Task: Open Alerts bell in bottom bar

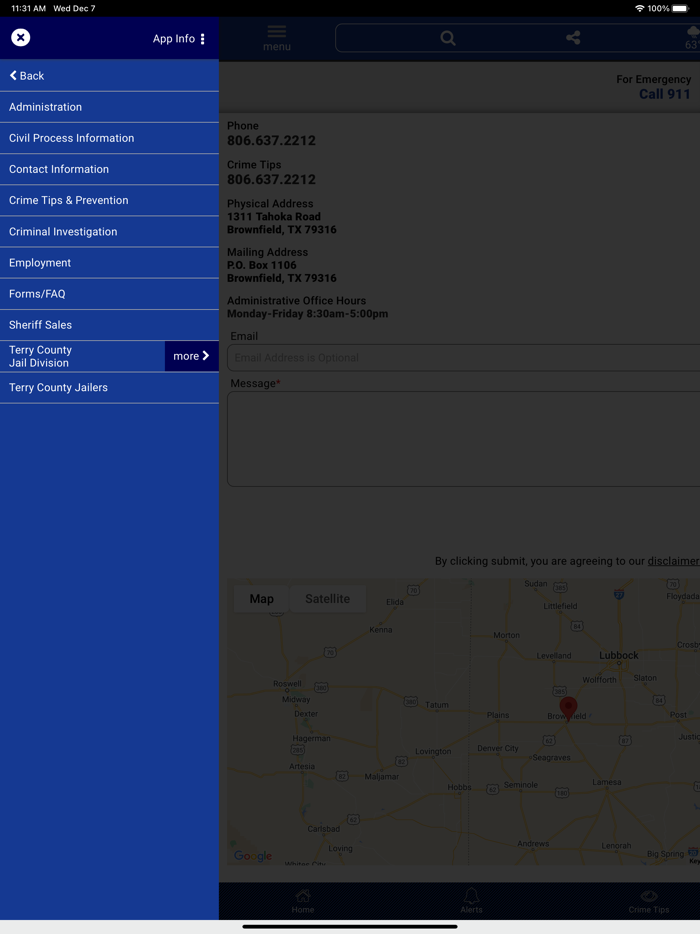Action: (471, 901)
